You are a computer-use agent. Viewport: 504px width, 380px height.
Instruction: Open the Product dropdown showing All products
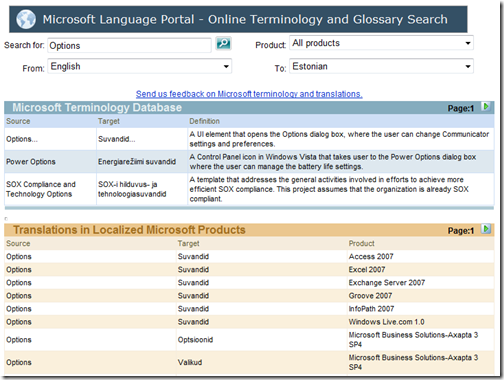381,43
